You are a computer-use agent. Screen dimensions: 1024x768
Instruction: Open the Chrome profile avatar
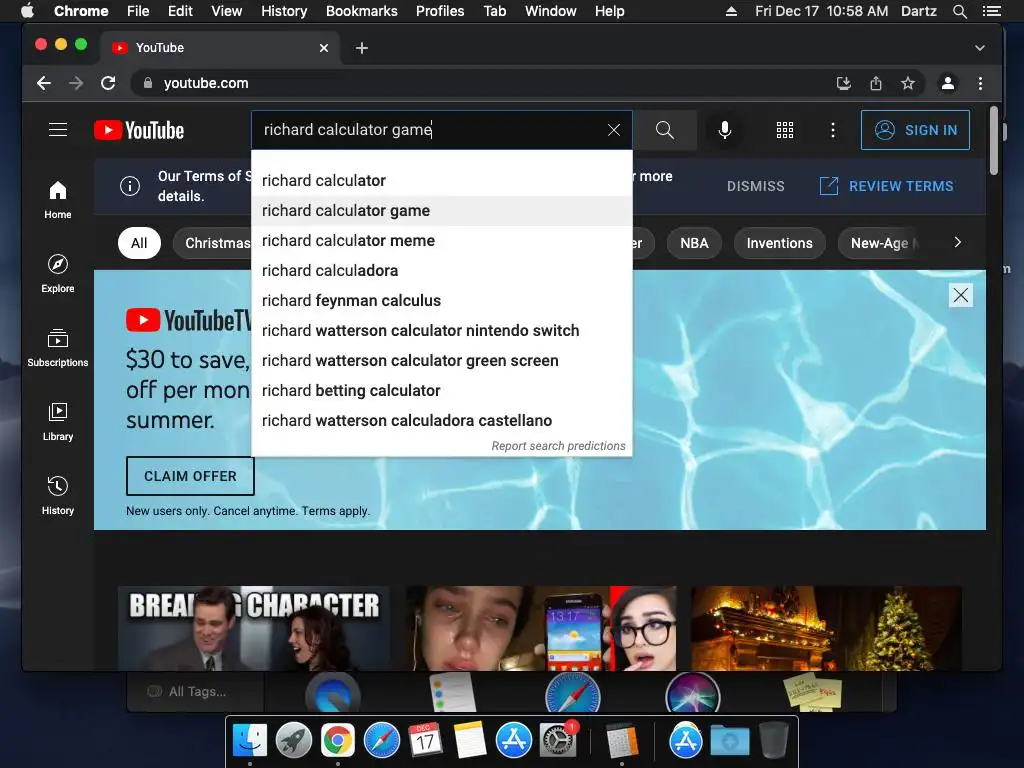[x=948, y=83]
